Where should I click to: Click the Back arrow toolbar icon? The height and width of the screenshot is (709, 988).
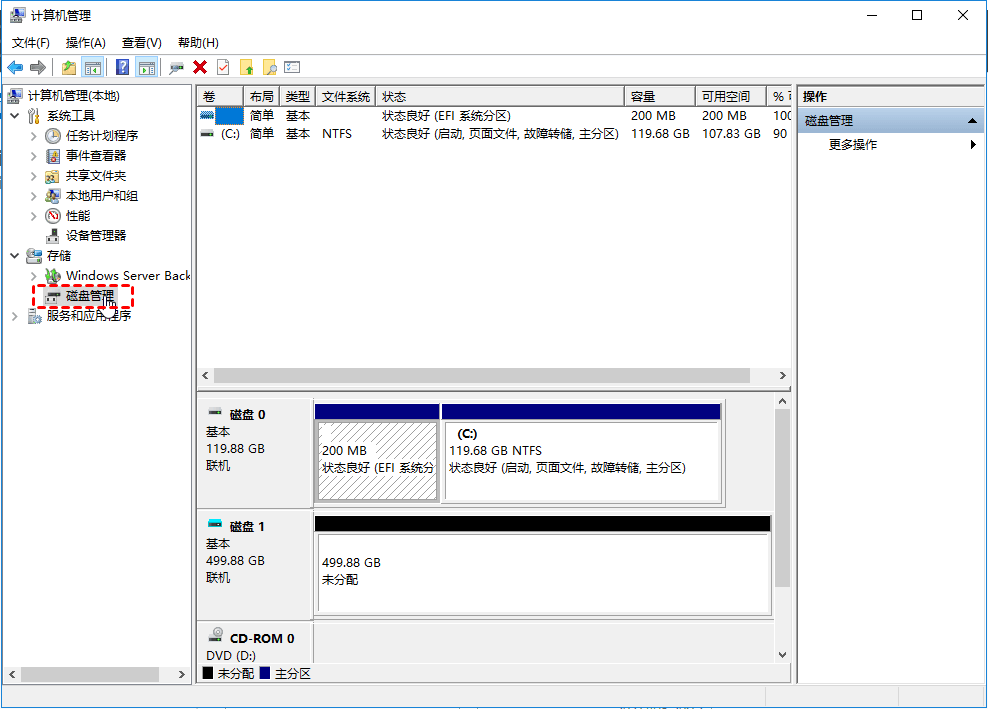pyautogui.click(x=15, y=67)
